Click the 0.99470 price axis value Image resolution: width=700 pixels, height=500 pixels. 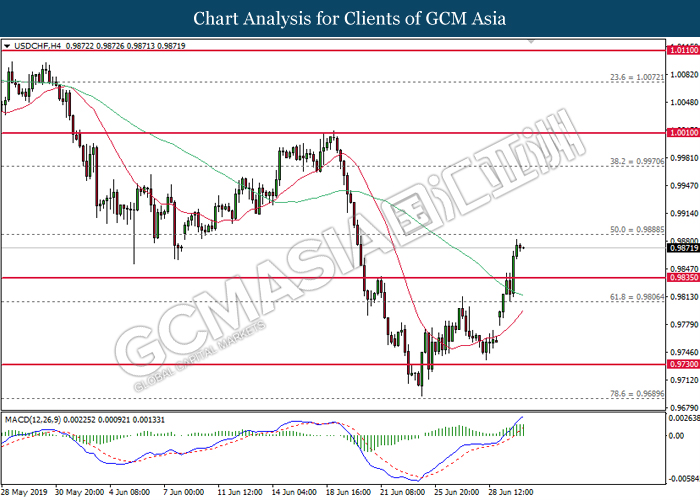coord(684,185)
